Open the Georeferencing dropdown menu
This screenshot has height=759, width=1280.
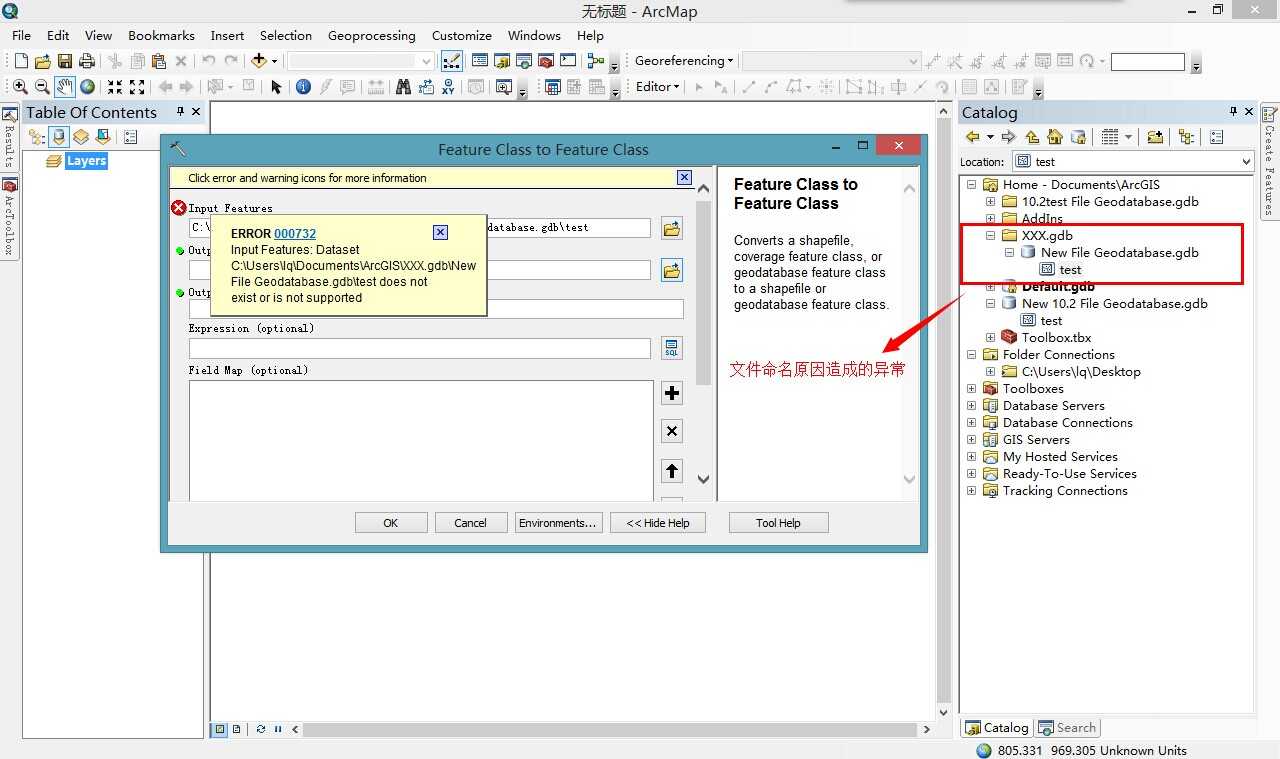(684, 61)
